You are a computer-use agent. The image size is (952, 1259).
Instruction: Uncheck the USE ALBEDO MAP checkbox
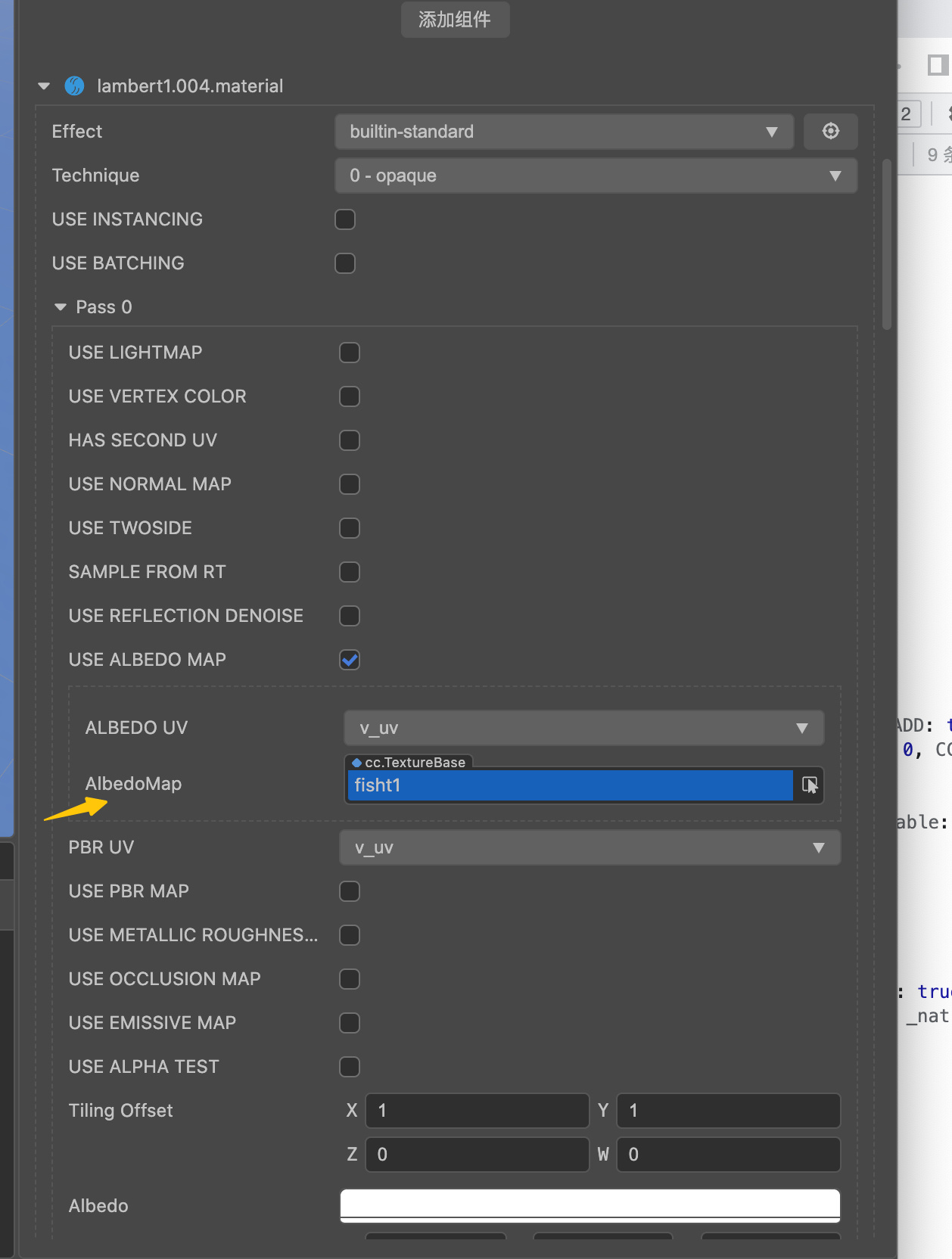tap(350, 660)
